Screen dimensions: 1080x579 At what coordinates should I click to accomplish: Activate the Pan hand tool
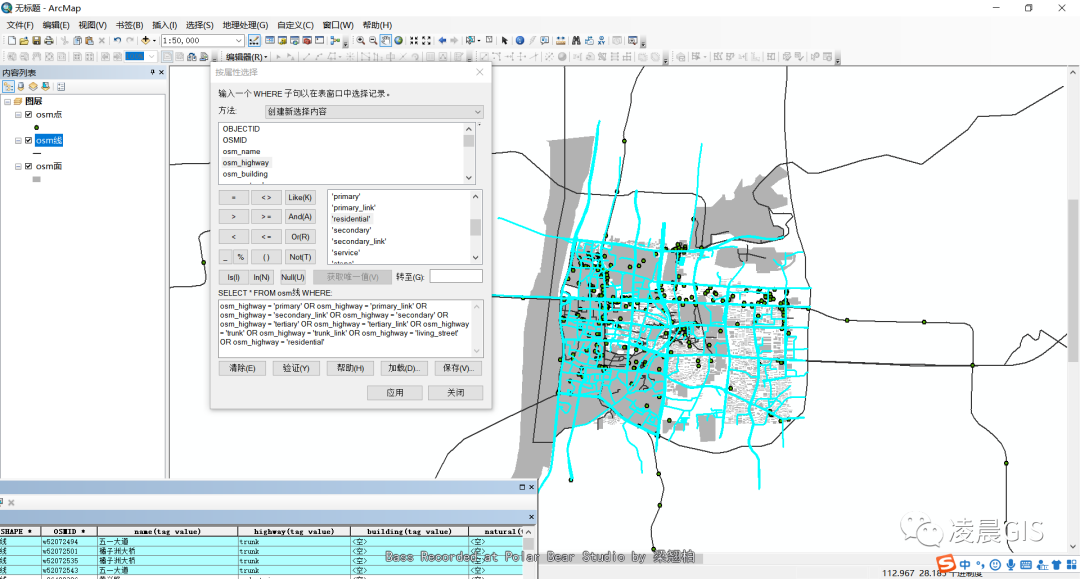tap(386, 41)
